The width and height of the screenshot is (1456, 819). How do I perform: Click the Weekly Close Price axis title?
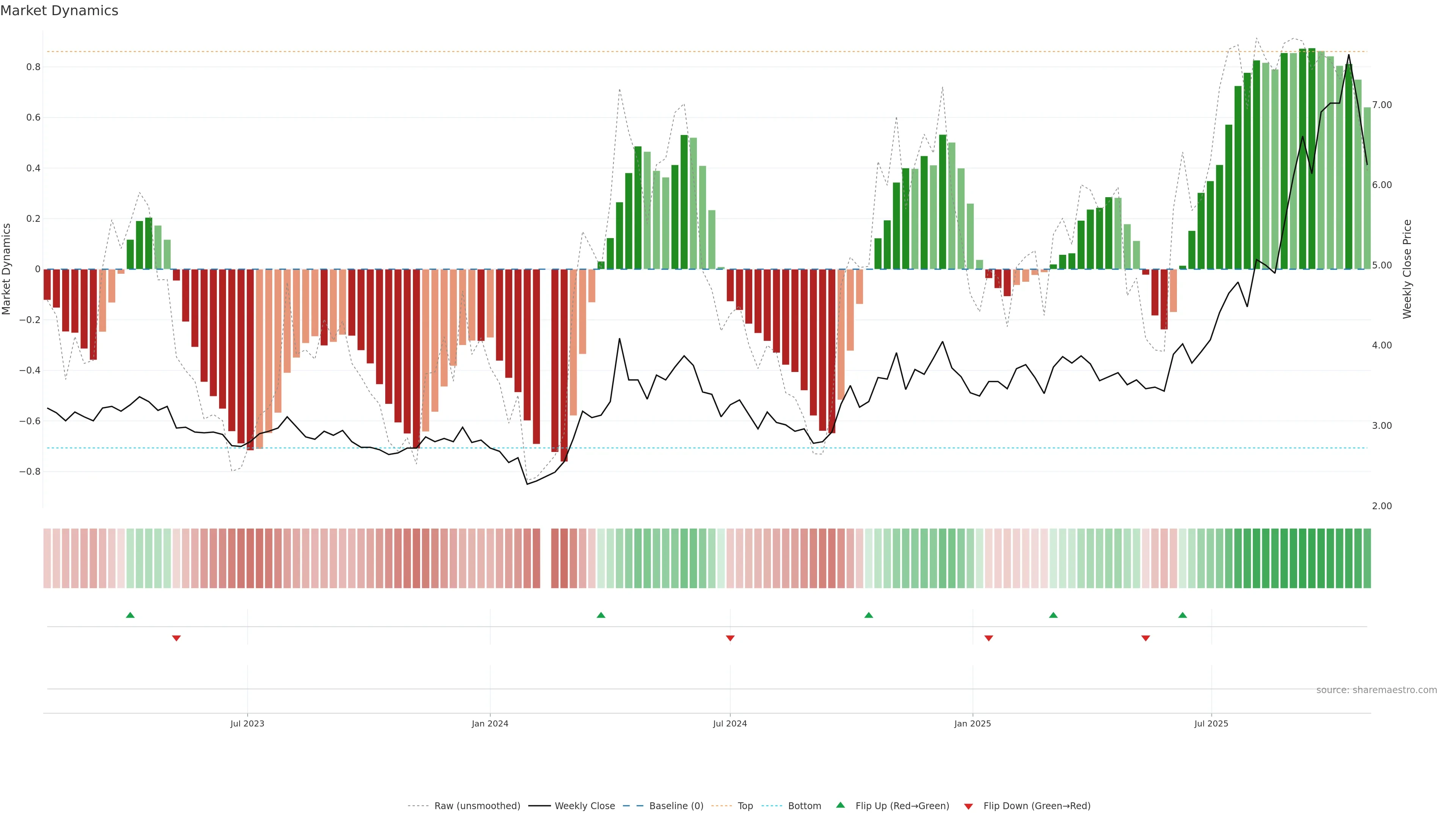point(1407,269)
